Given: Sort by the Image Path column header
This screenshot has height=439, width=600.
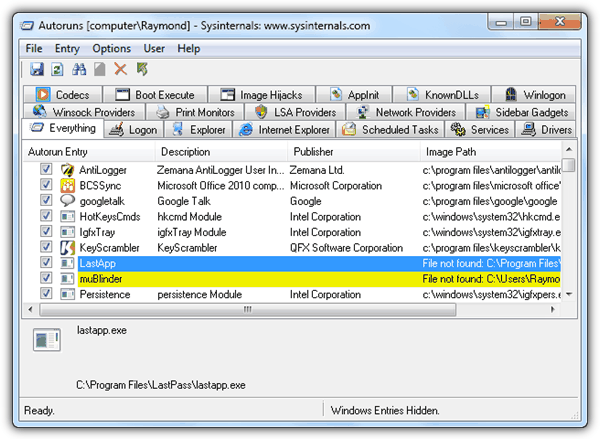Looking at the screenshot, I should tap(491, 152).
